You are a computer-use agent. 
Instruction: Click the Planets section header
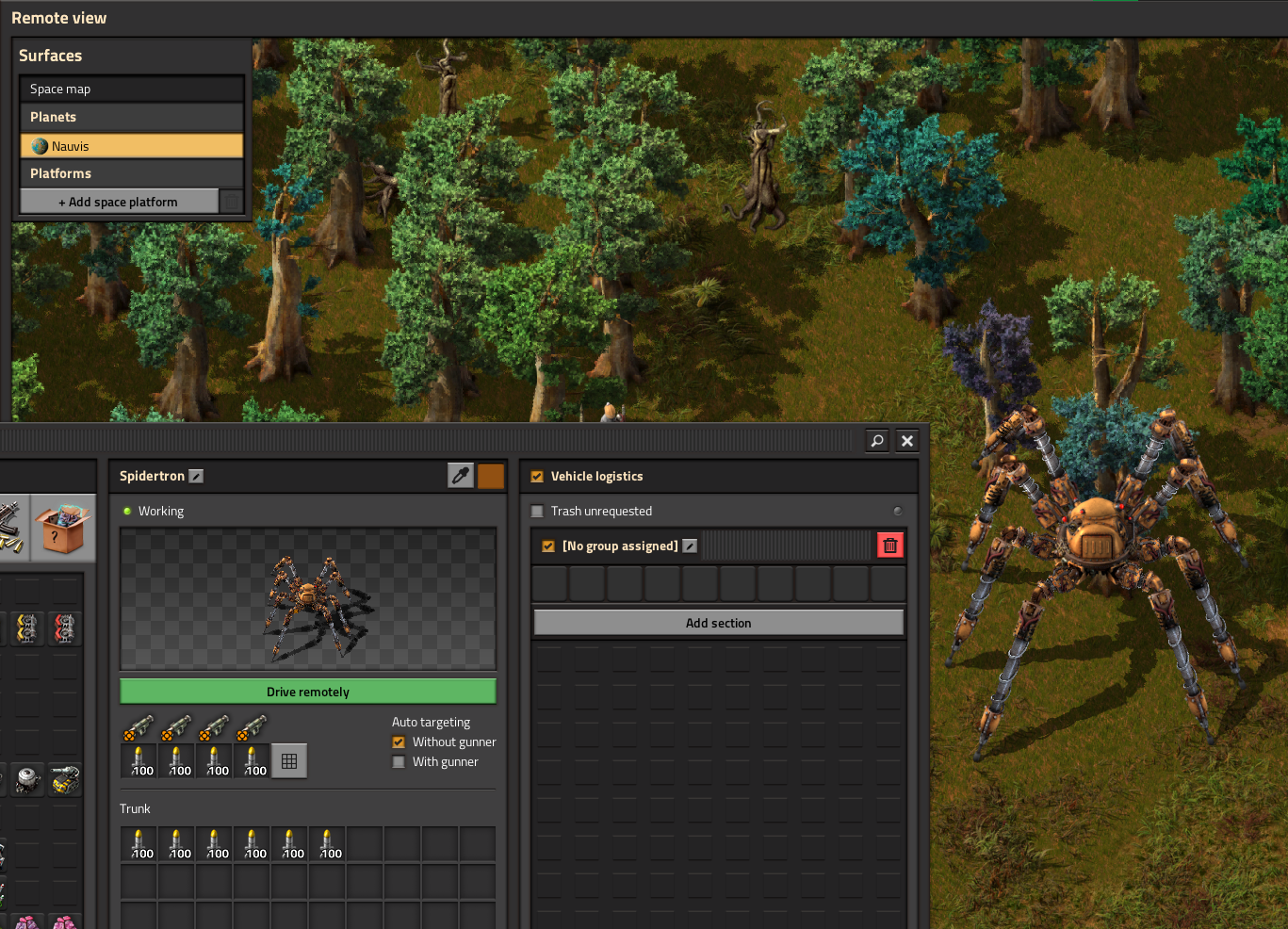coord(132,117)
